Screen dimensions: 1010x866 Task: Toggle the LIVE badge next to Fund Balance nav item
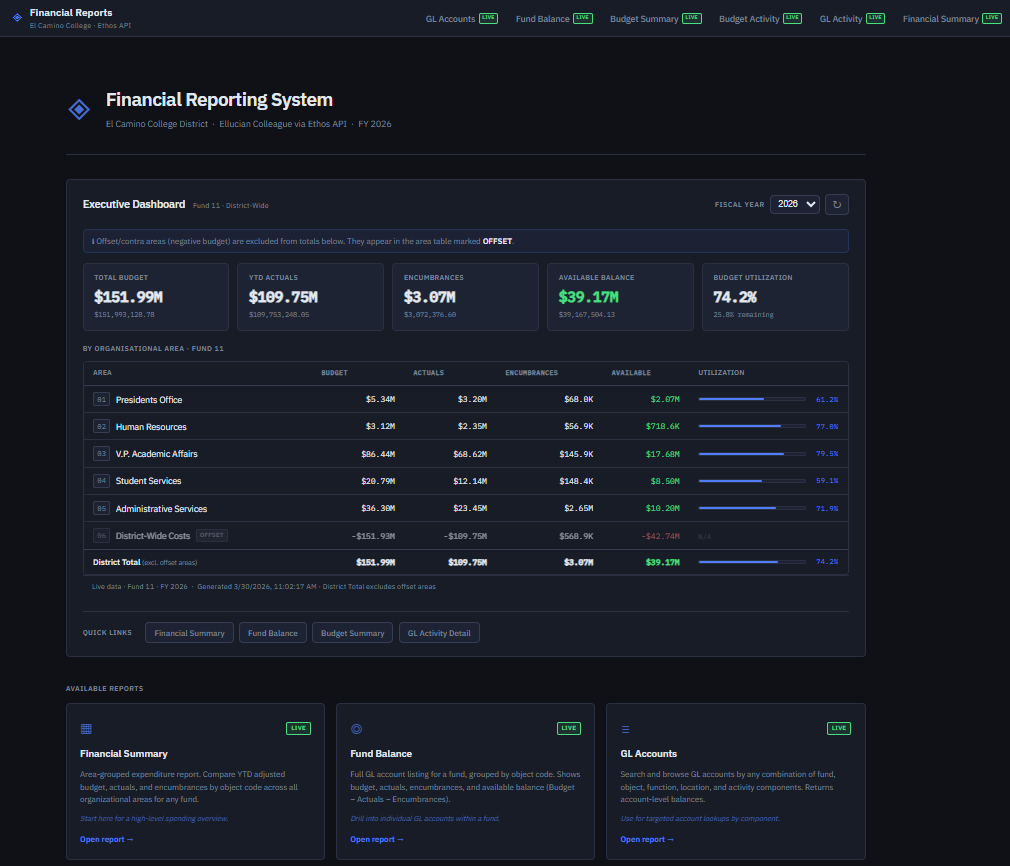point(584,17)
